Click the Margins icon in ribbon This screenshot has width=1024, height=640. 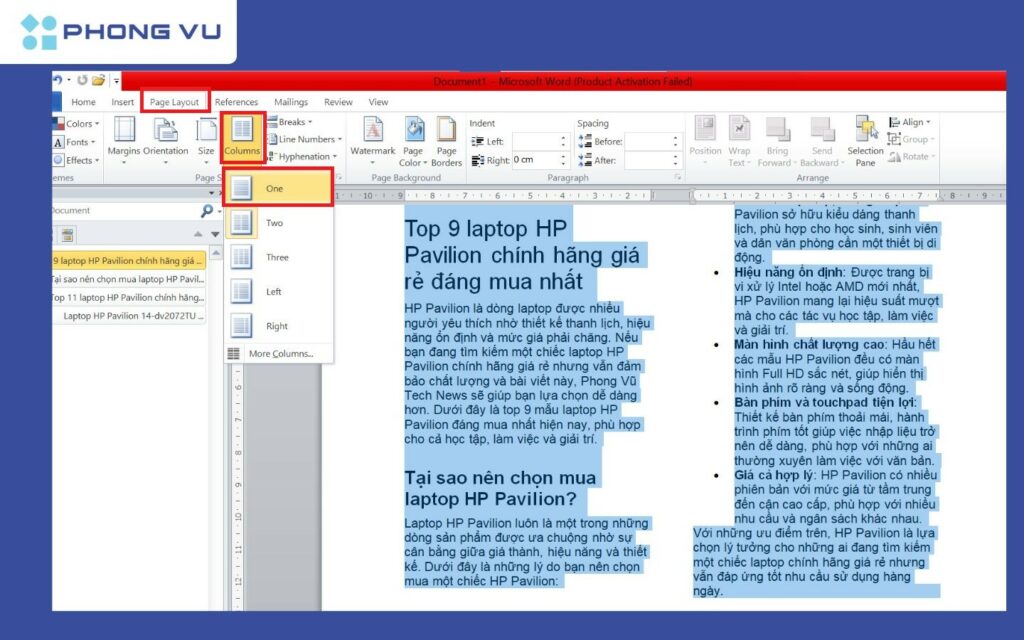(x=124, y=137)
